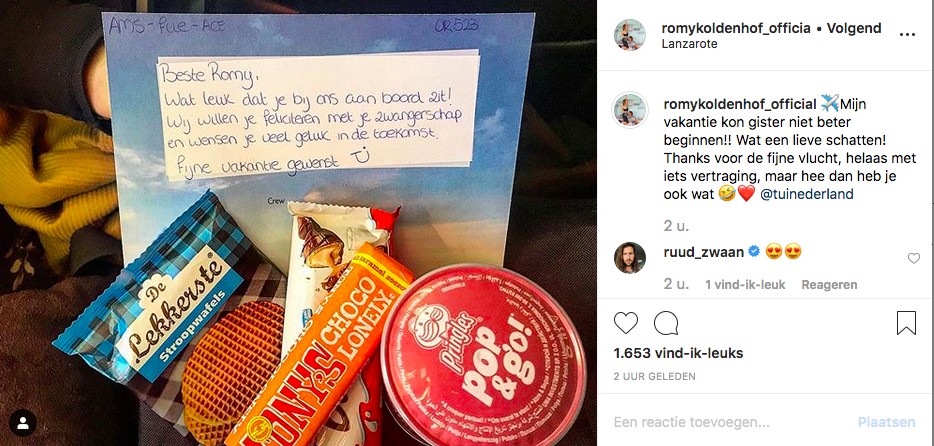The width and height of the screenshot is (934, 446).
Task: Click the caption's avatar of romykoldenhof_official
Action: [x=630, y=110]
